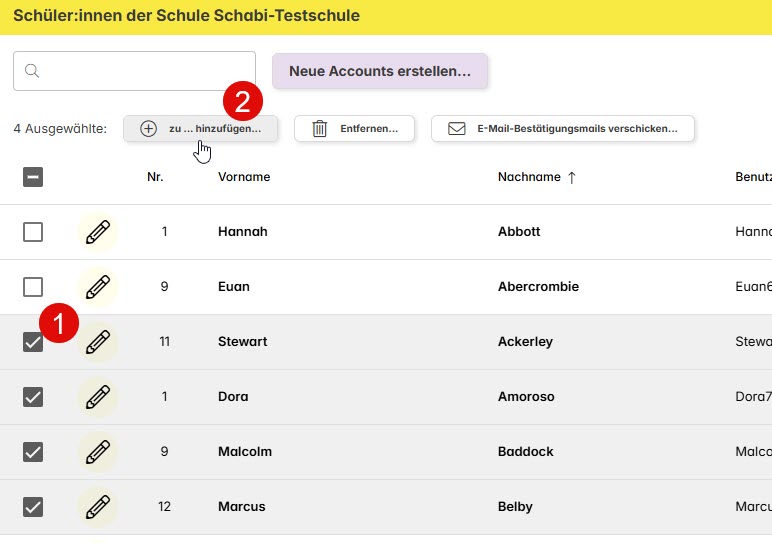Uncheck Stewart Ackerley's checkbox
This screenshot has height=543, width=772.
(x=33, y=342)
